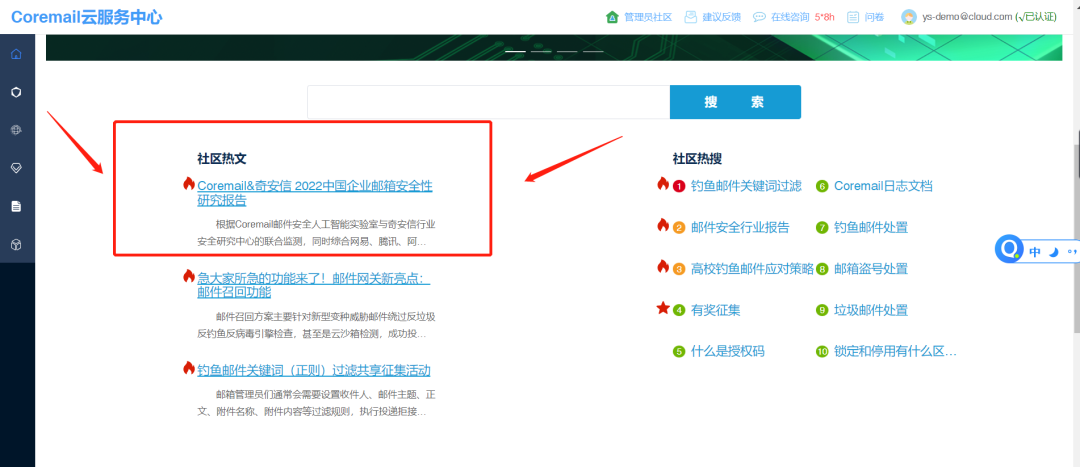Toggle the moon icon in input toolbar
The width and height of the screenshot is (1080, 467).
pos(1053,252)
